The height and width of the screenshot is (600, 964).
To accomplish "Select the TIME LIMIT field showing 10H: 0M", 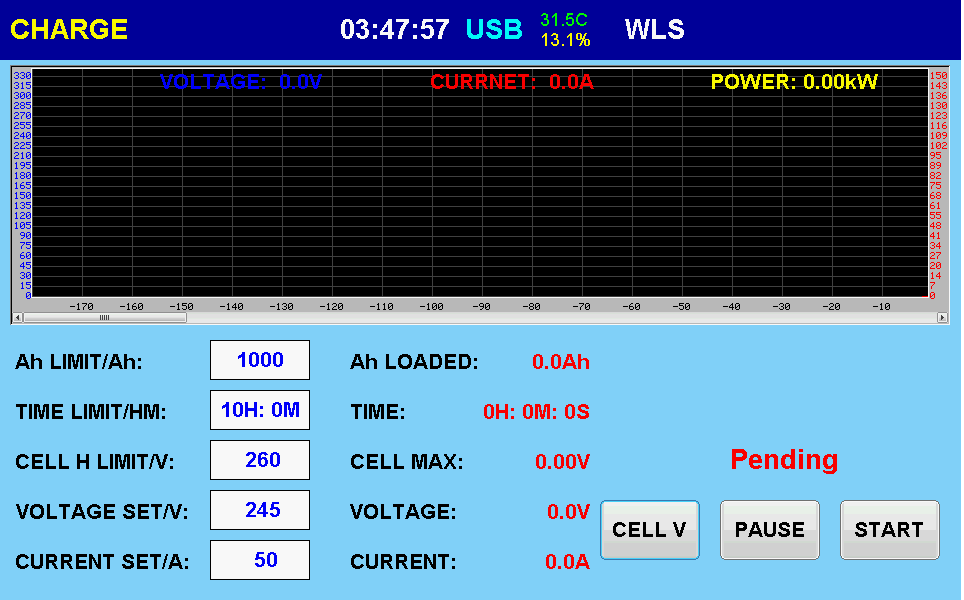I will click(x=260, y=410).
